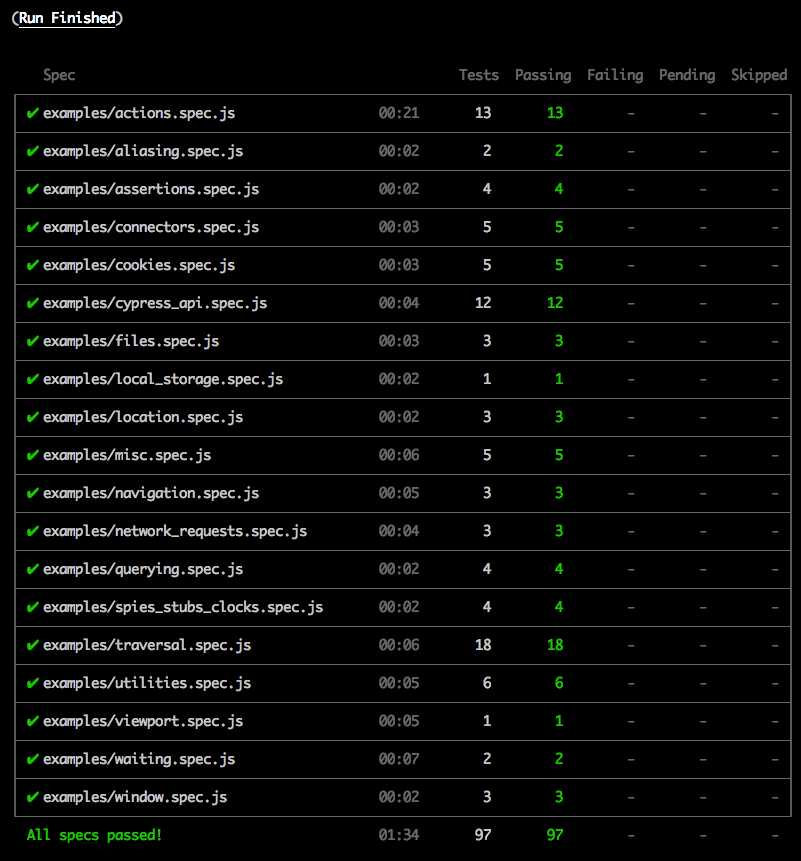Viewport: 801px width, 861px height.
Task: Click the green checkmark beside examples/local_storage.spec.js
Action: 32,379
